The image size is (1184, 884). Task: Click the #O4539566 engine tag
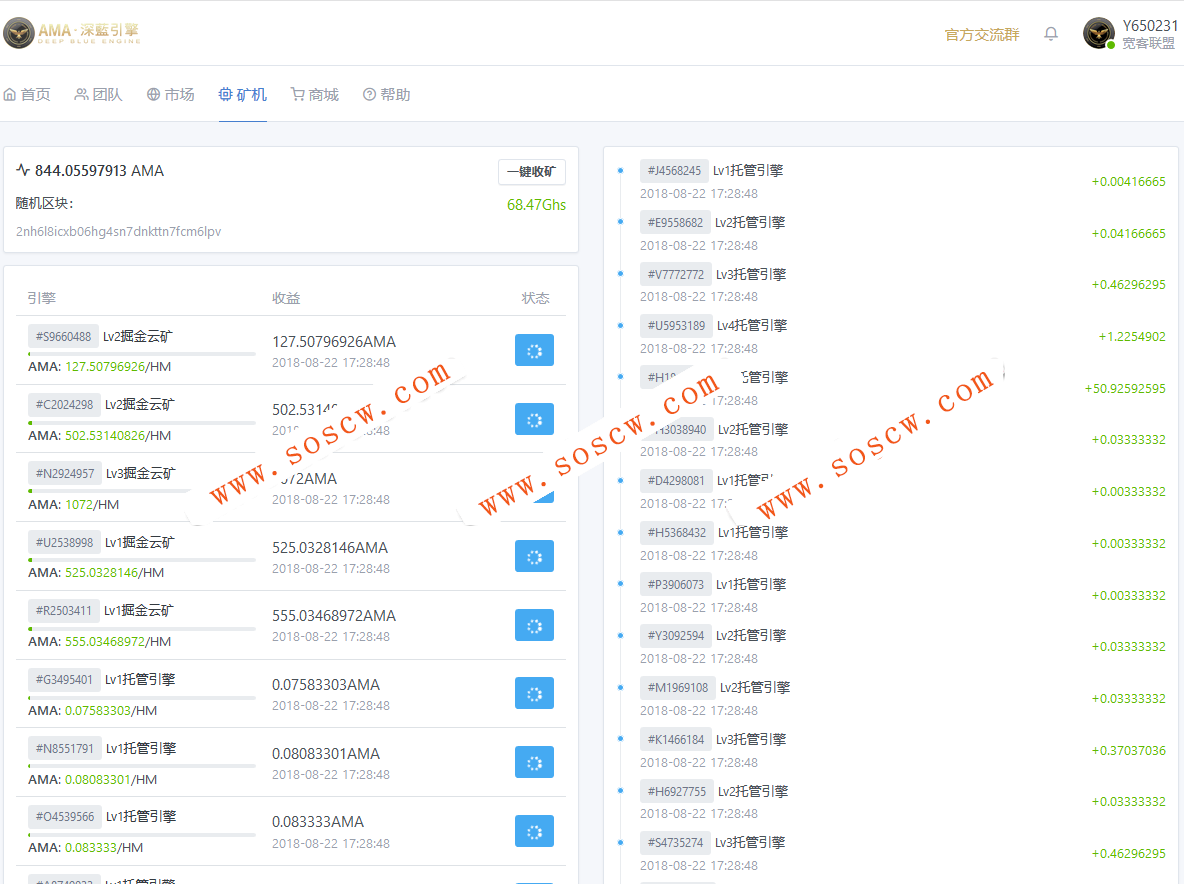point(65,817)
